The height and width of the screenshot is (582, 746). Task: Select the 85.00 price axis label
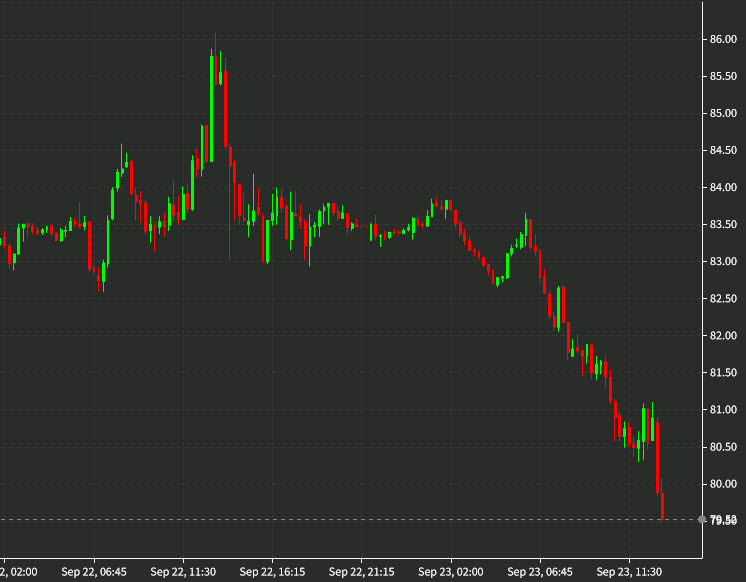[723, 113]
